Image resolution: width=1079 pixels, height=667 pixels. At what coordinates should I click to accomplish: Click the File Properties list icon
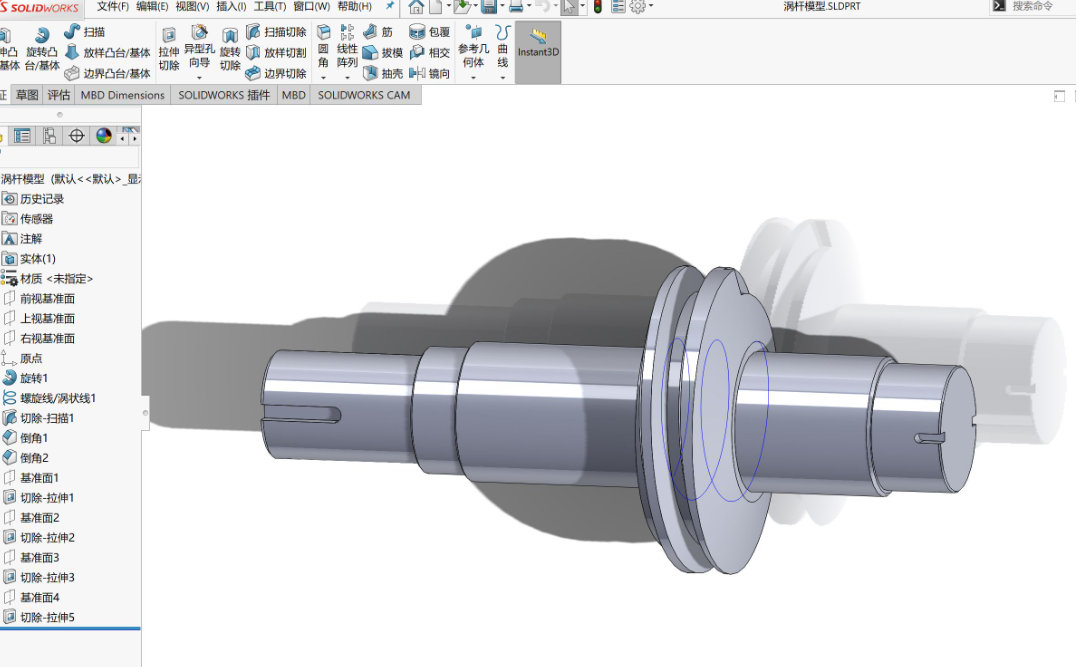pyautogui.click(x=618, y=7)
